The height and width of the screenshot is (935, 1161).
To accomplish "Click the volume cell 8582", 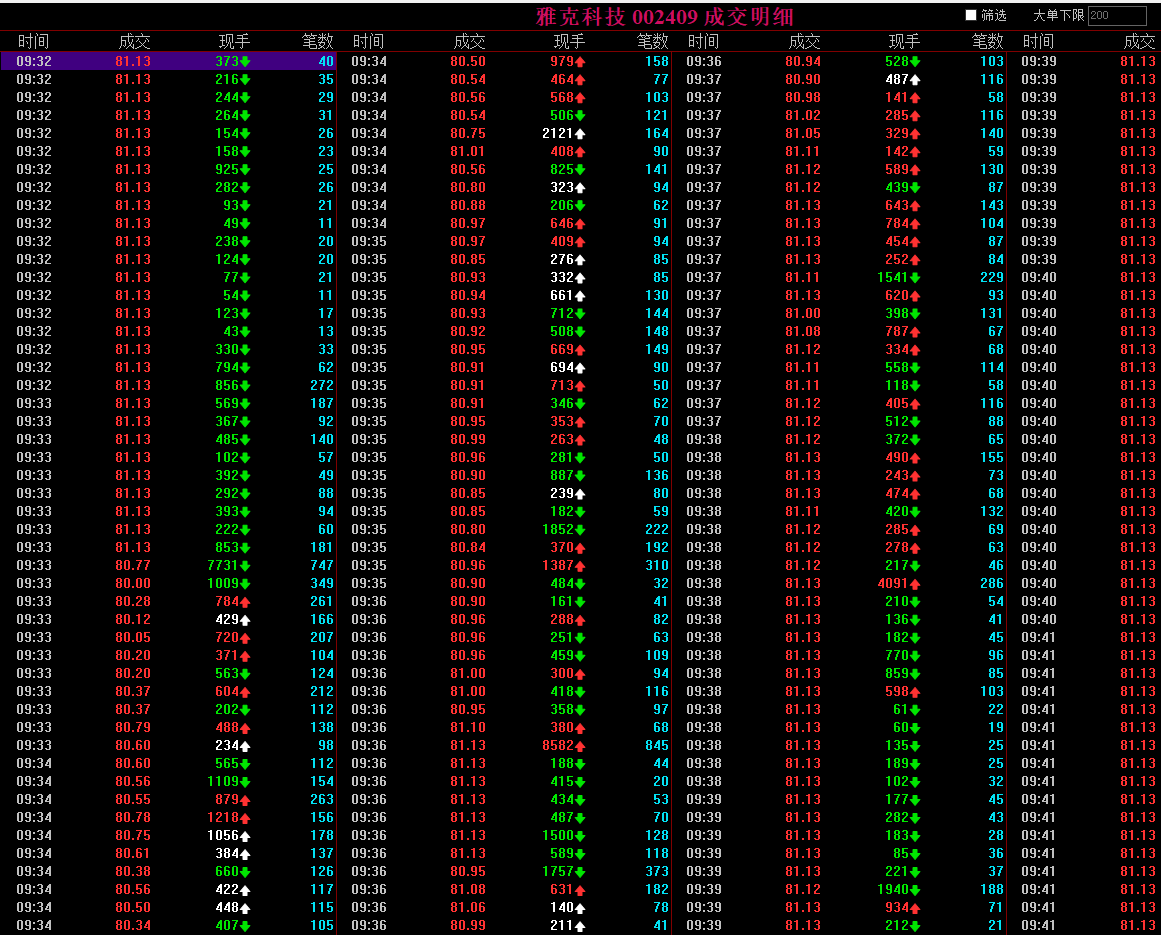I will point(563,745).
